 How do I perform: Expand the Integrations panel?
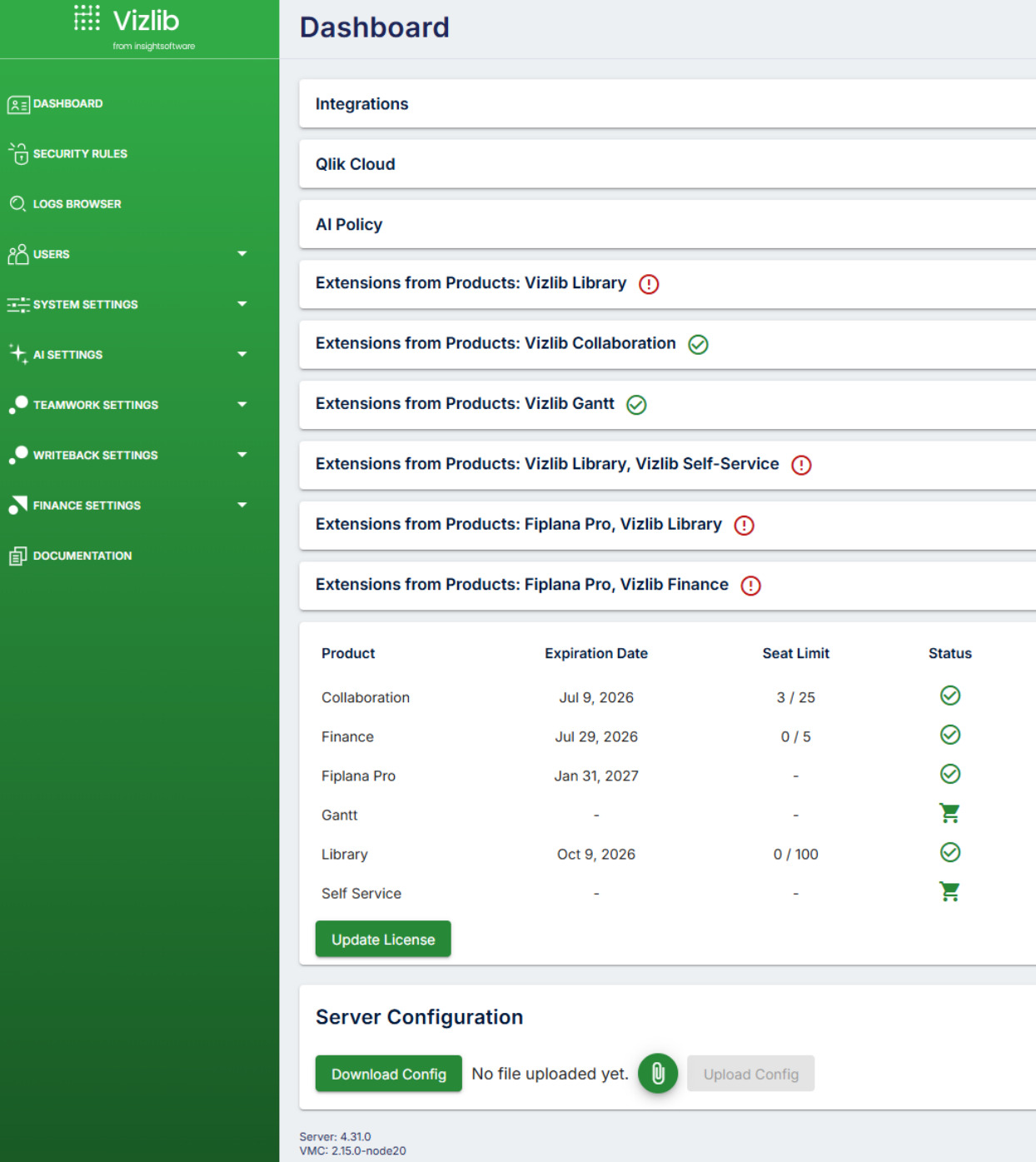667,104
